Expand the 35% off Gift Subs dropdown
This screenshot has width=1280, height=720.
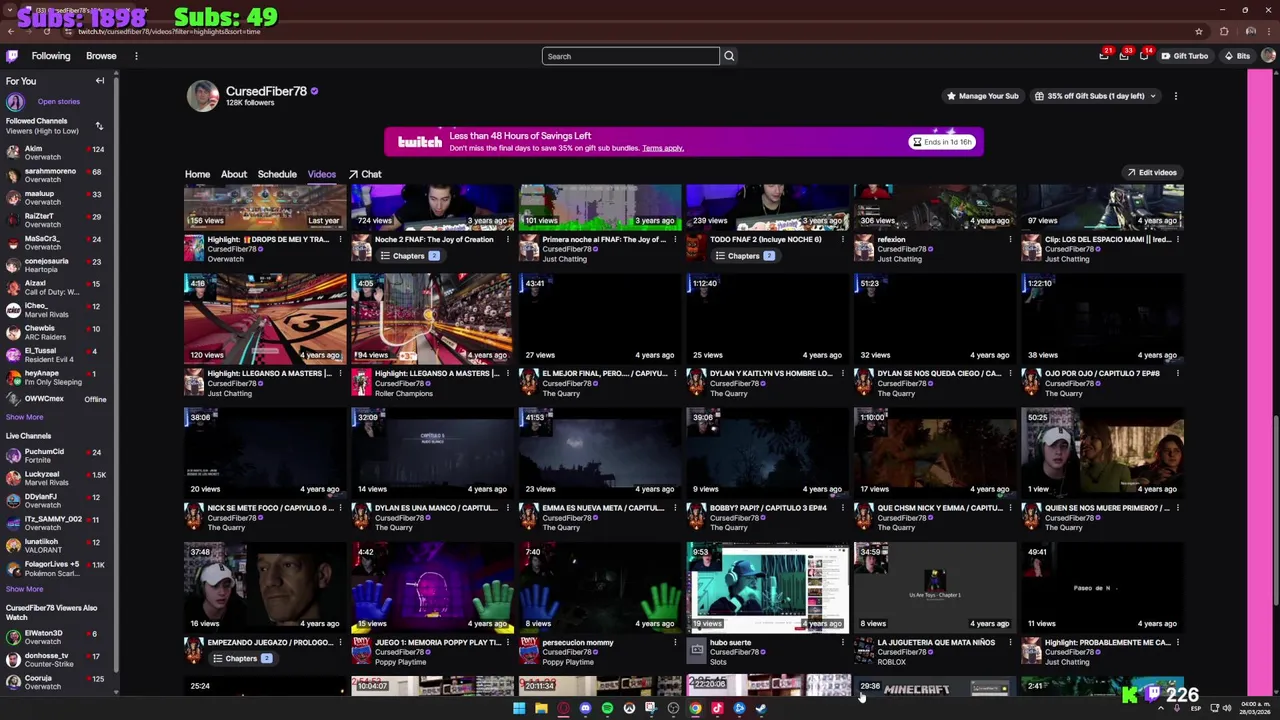[x=1095, y=96]
